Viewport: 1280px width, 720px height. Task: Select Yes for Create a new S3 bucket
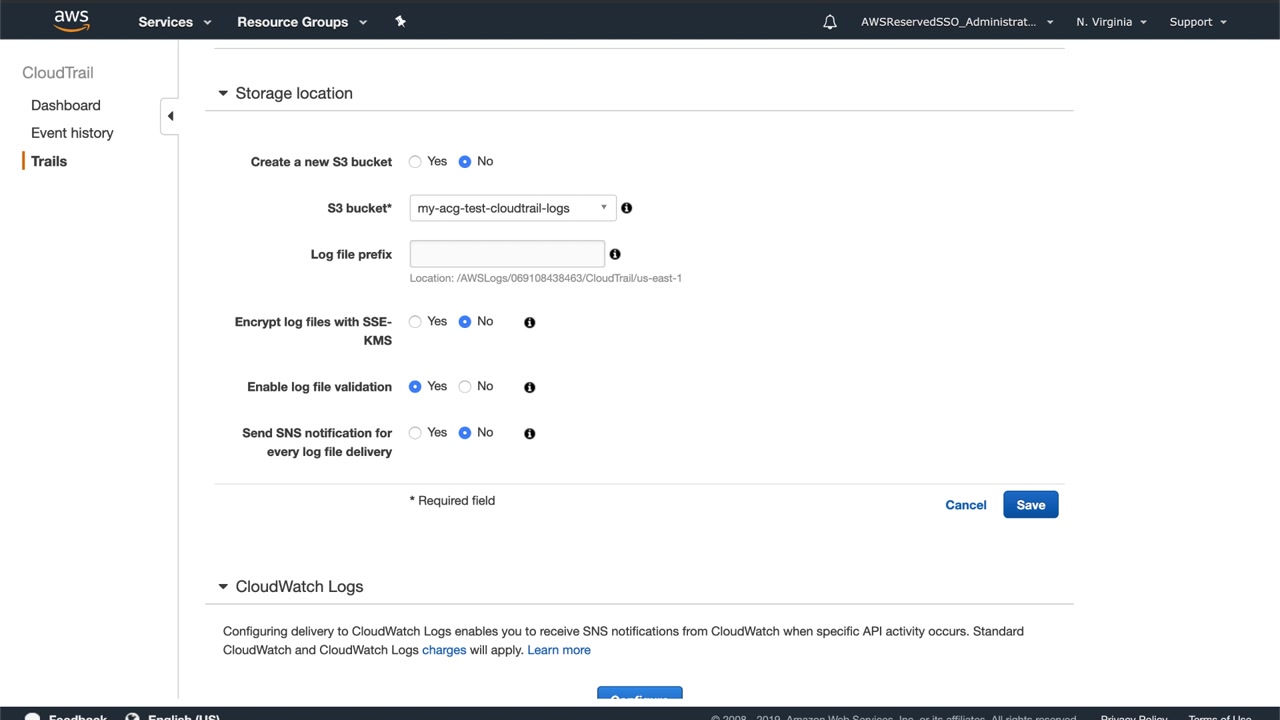[x=415, y=162]
